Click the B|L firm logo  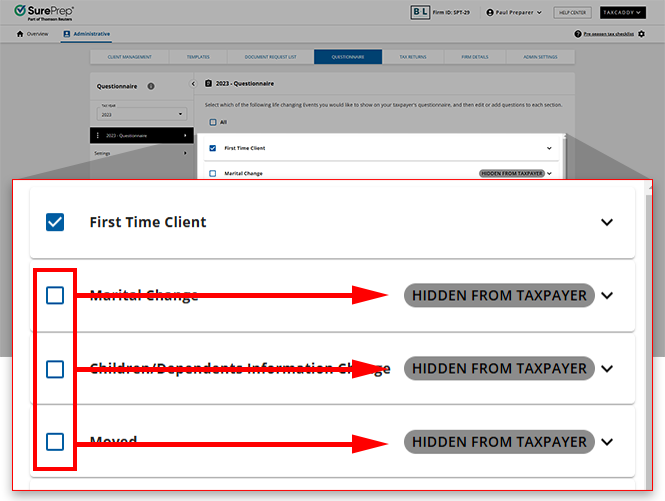click(420, 12)
